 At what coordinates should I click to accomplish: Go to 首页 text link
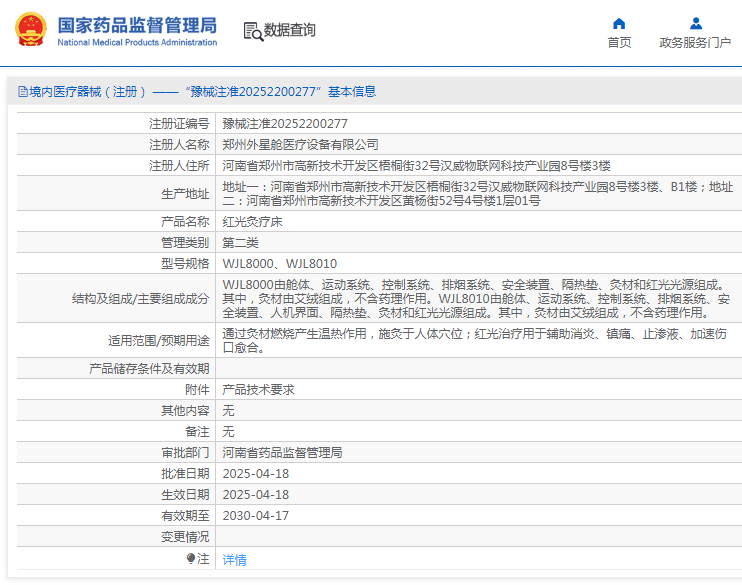click(619, 43)
